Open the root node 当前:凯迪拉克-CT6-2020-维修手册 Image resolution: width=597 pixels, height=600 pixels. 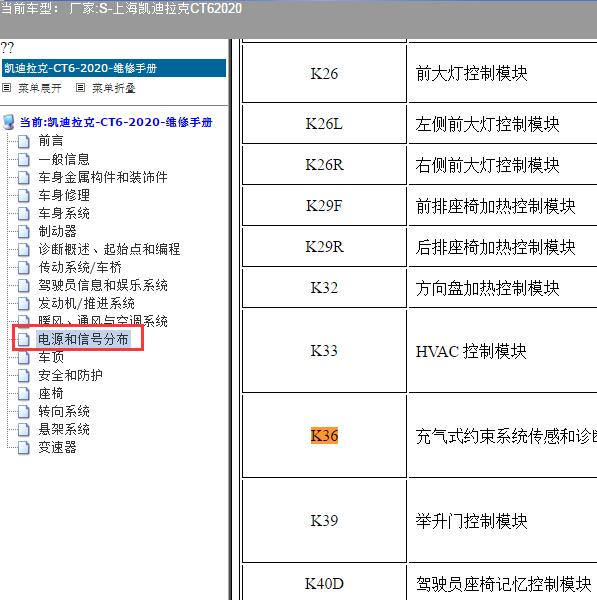point(116,122)
